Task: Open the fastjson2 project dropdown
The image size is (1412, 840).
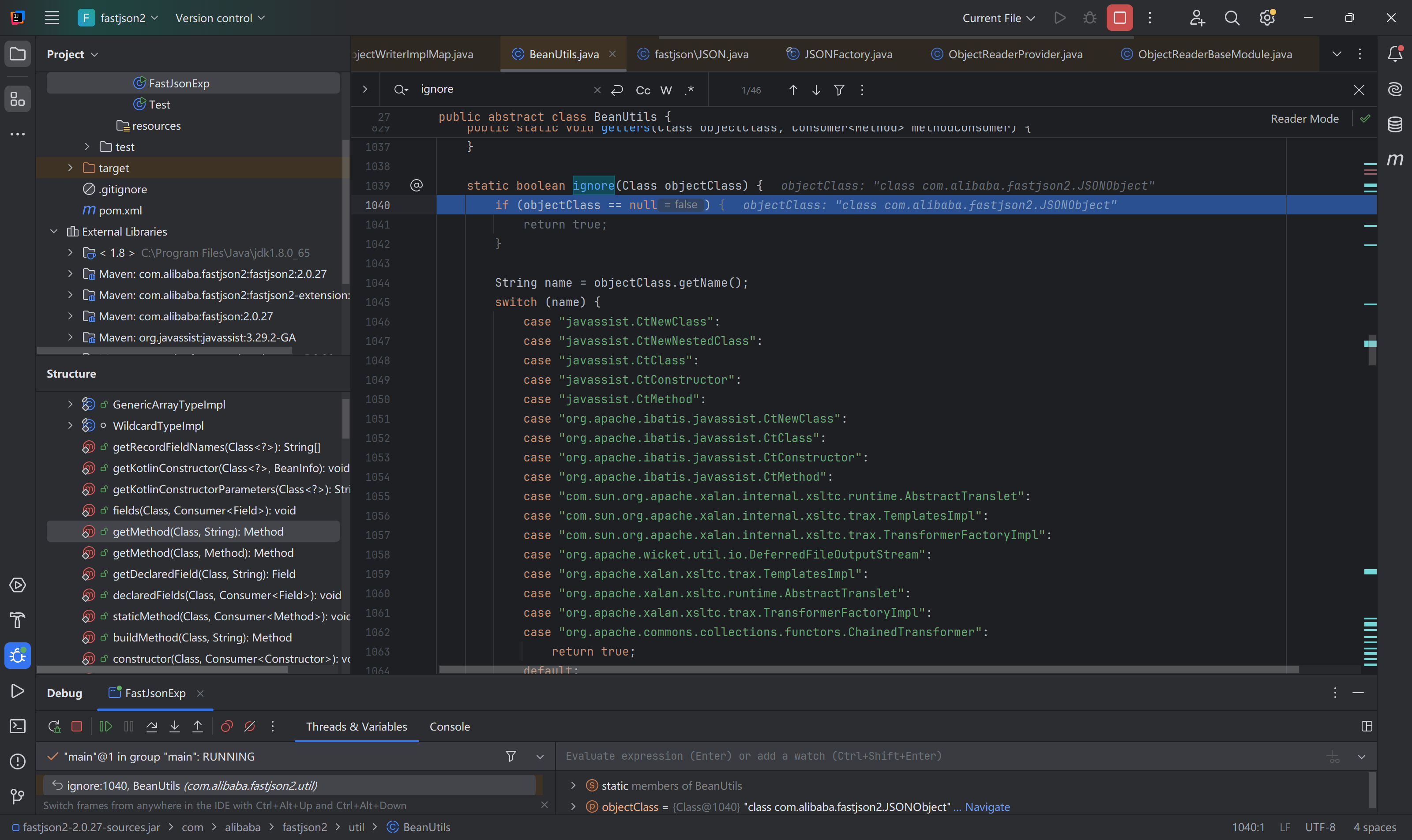Action: tap(118, 18)
